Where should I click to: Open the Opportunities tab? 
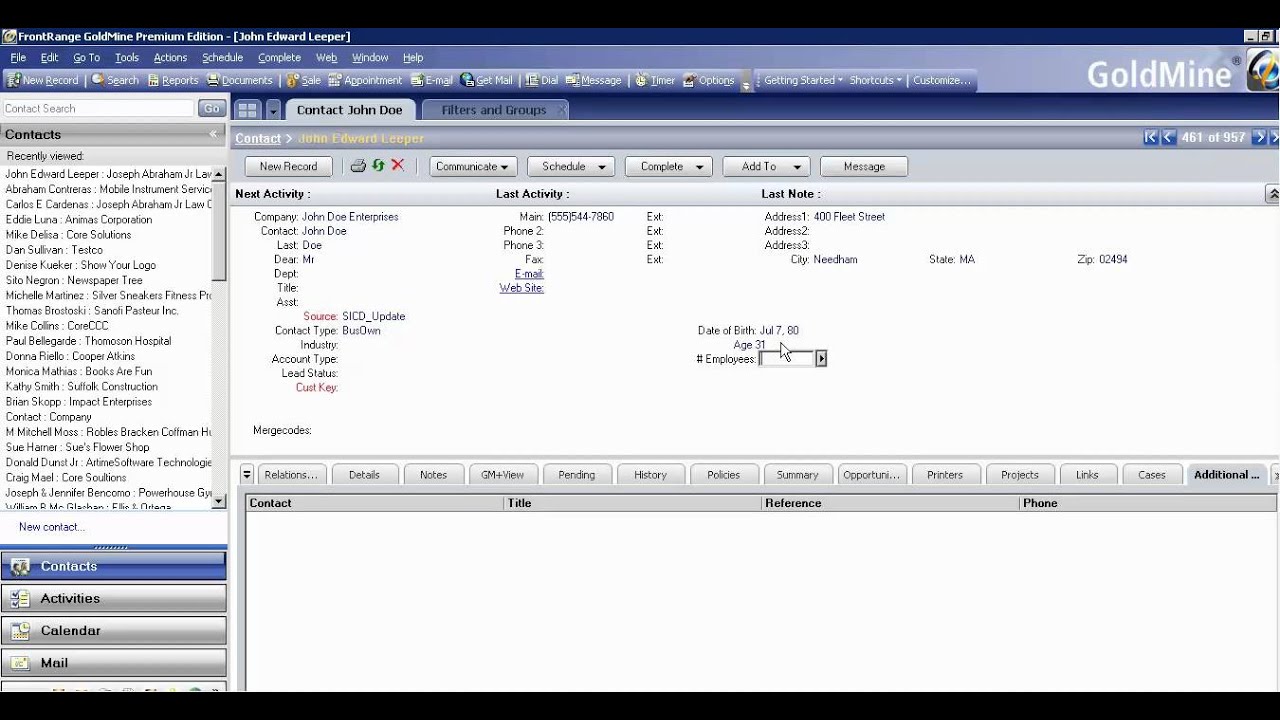click(872, 475)
